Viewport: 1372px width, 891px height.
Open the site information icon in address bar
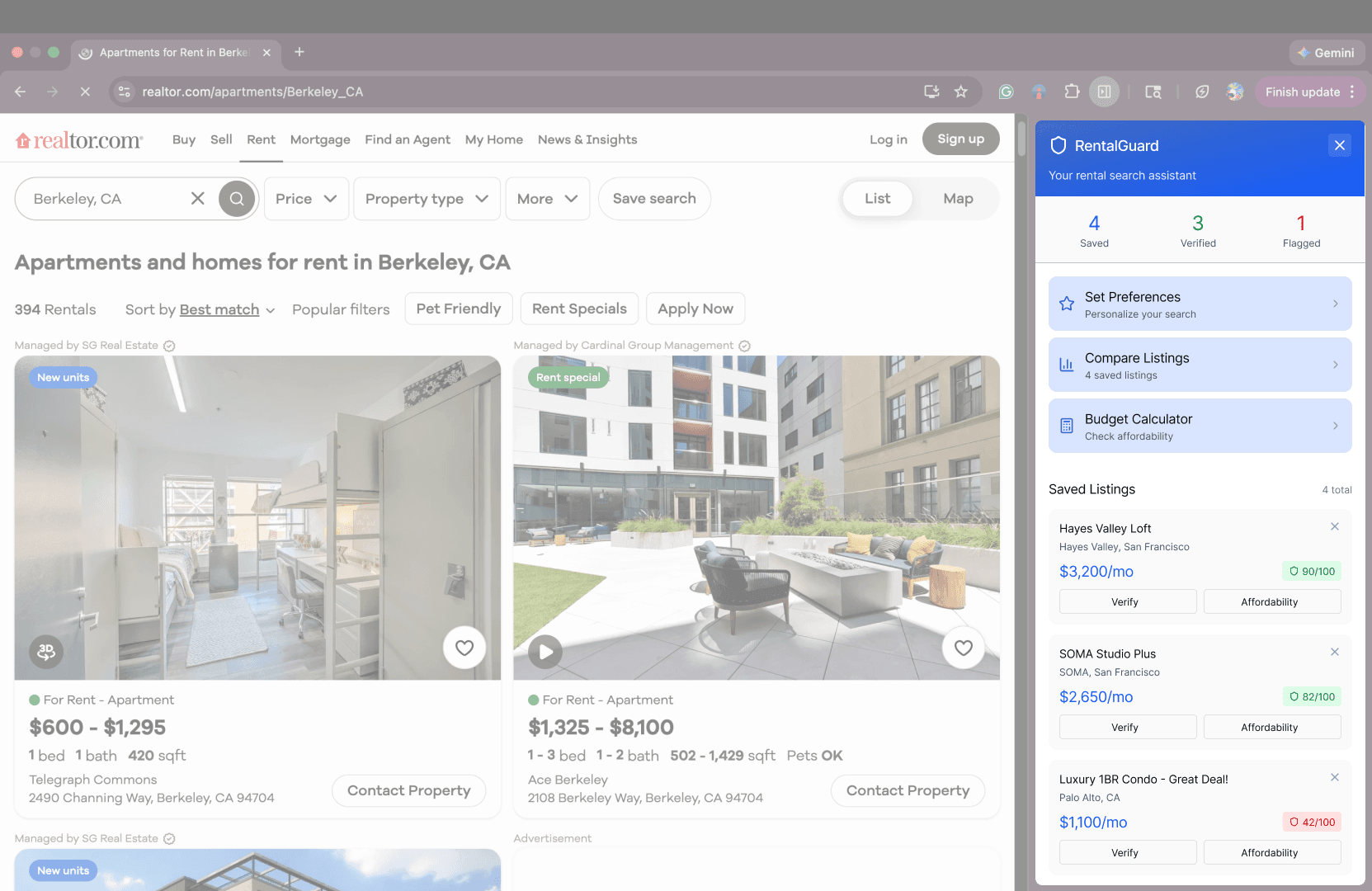click(x=125, y=92)
